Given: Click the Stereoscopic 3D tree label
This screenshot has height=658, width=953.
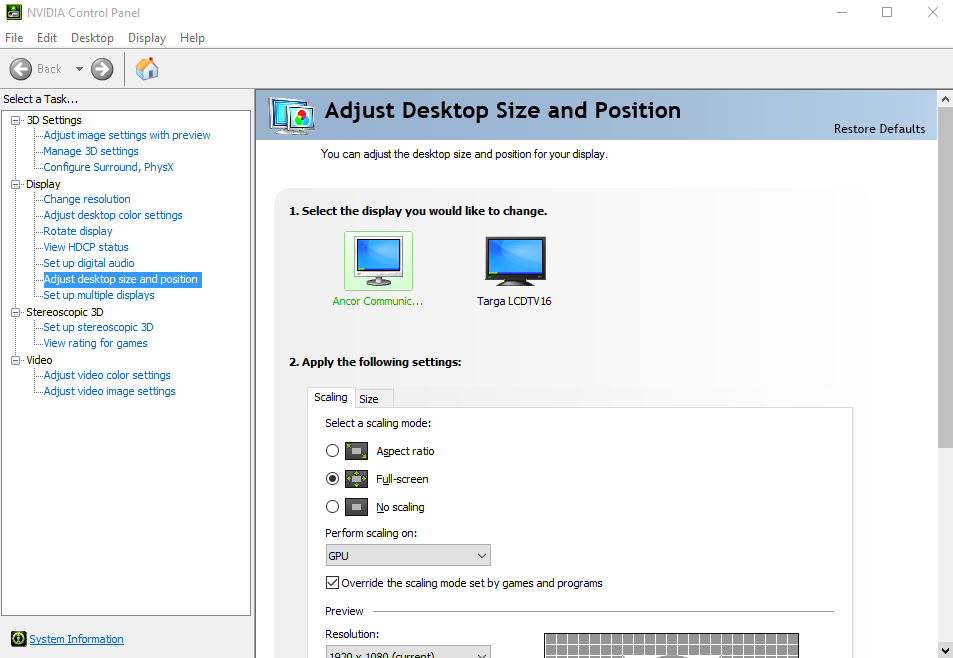Looking at the screenshot, I should point(65,312).
